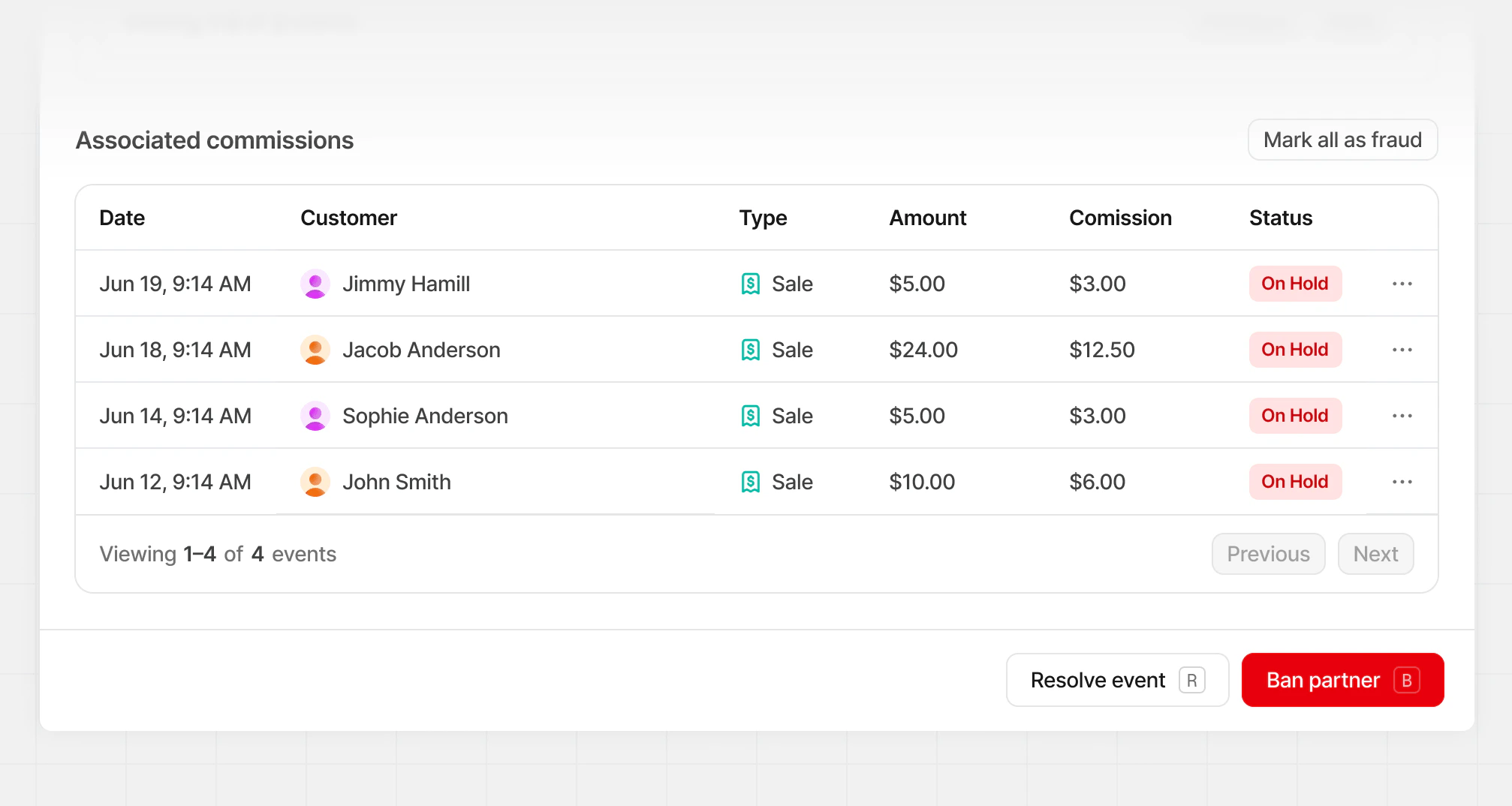The image size is (1512, 806).
Task: Click the Date column header
Action: point(122,218)
